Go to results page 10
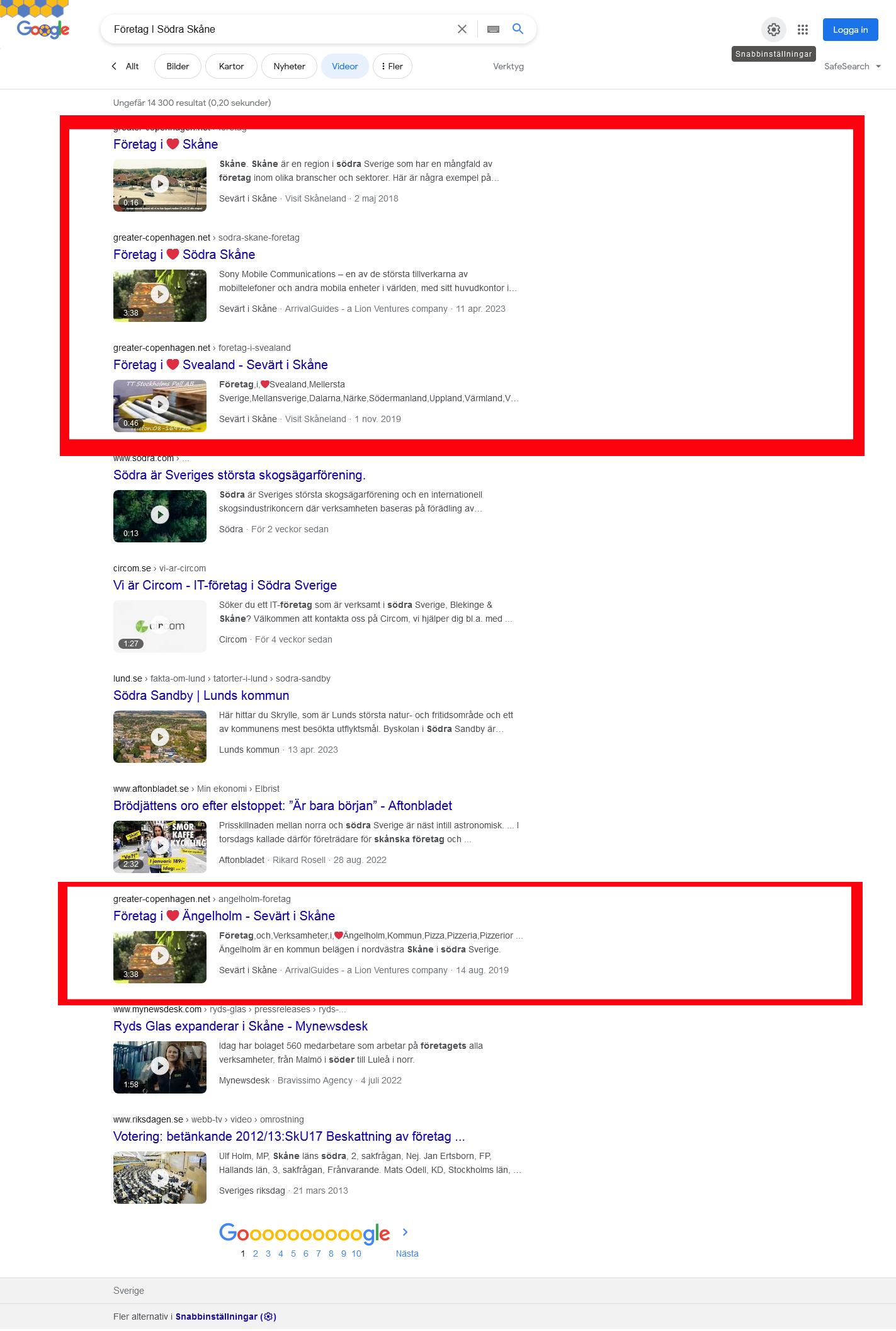This screenshot has height=1331, width=896. point(356,1254)
